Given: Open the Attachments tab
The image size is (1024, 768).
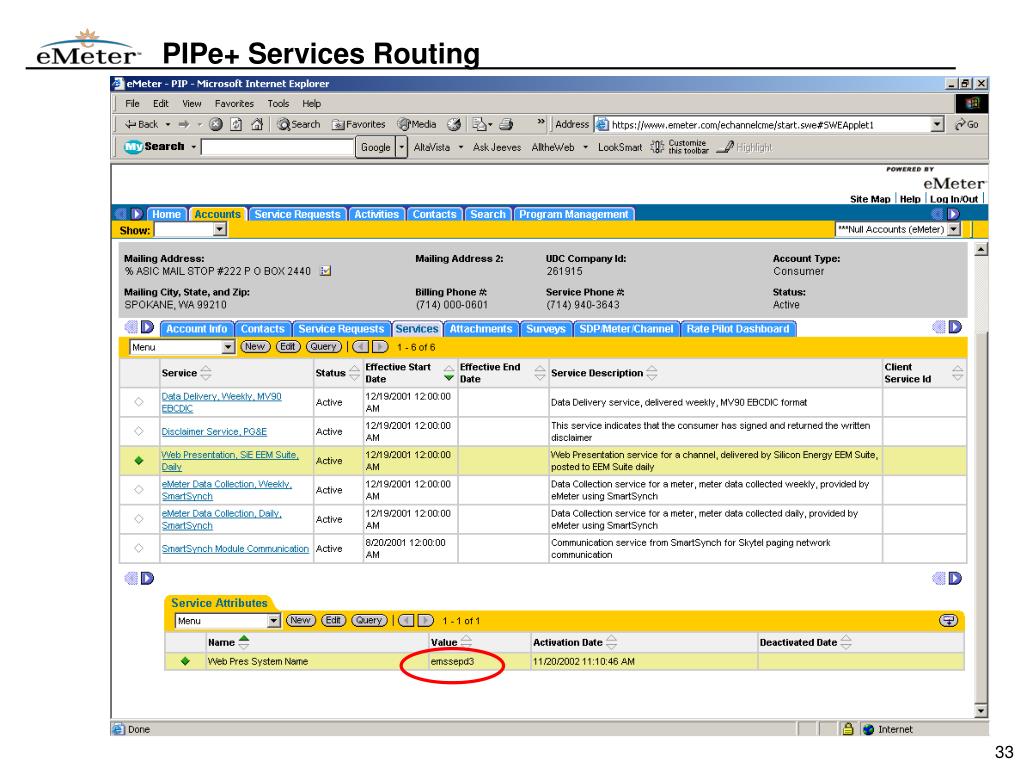Looking at the screenshot, I should click(x=481, y=328).
